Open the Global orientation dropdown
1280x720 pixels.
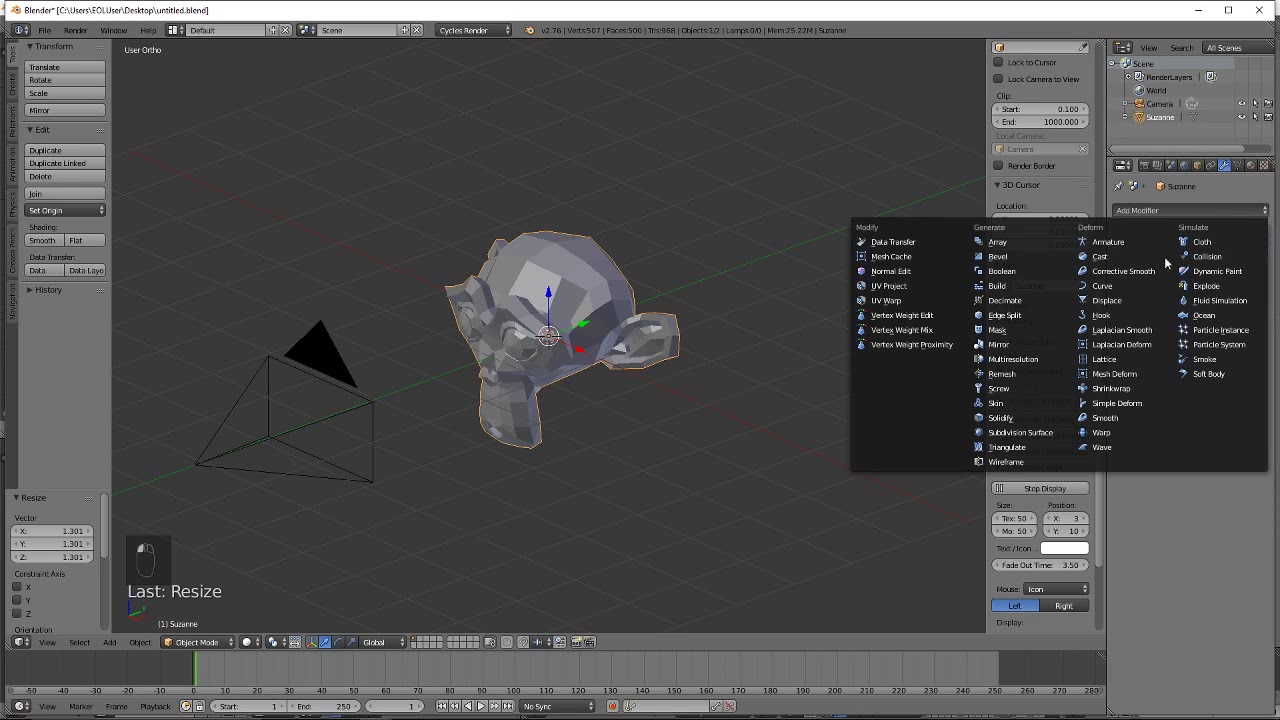383,642
